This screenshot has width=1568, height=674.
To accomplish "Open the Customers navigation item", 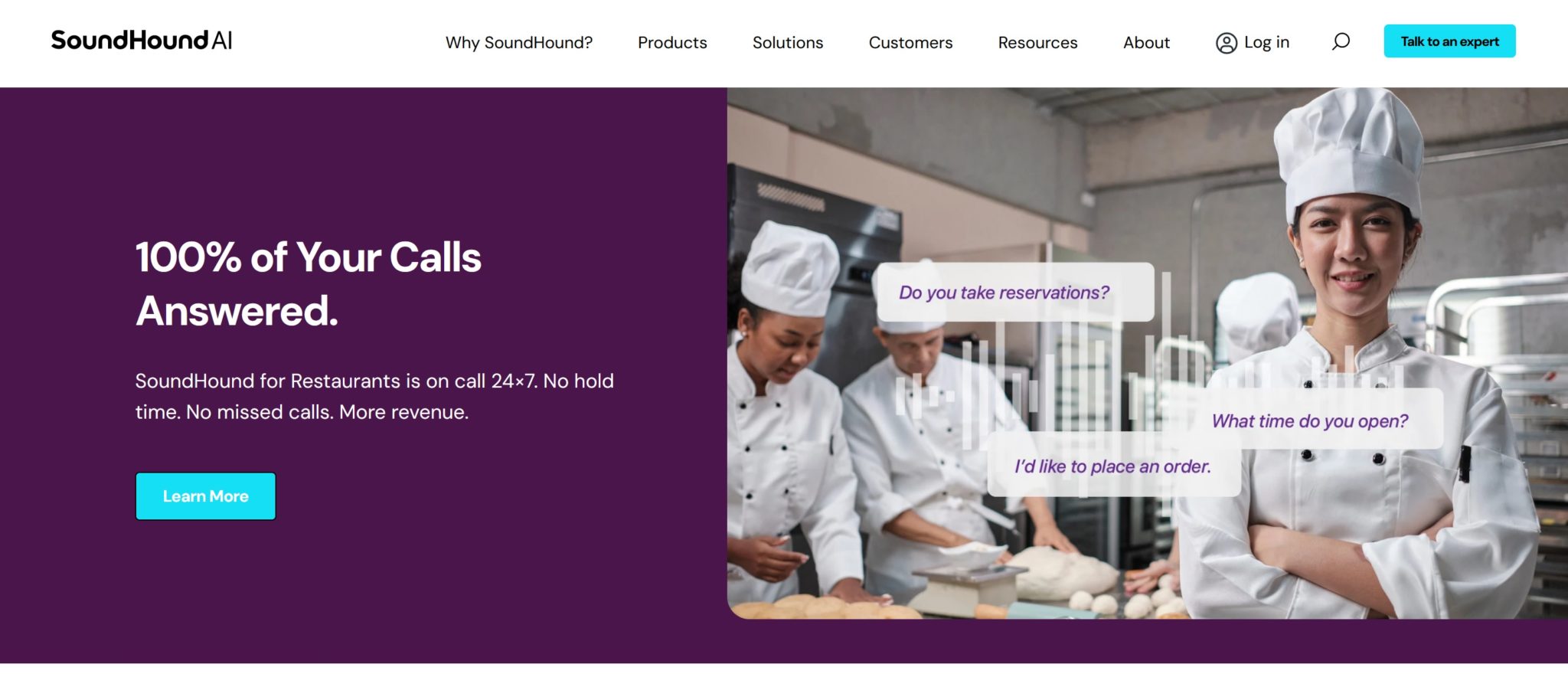I will coord(910,43).
